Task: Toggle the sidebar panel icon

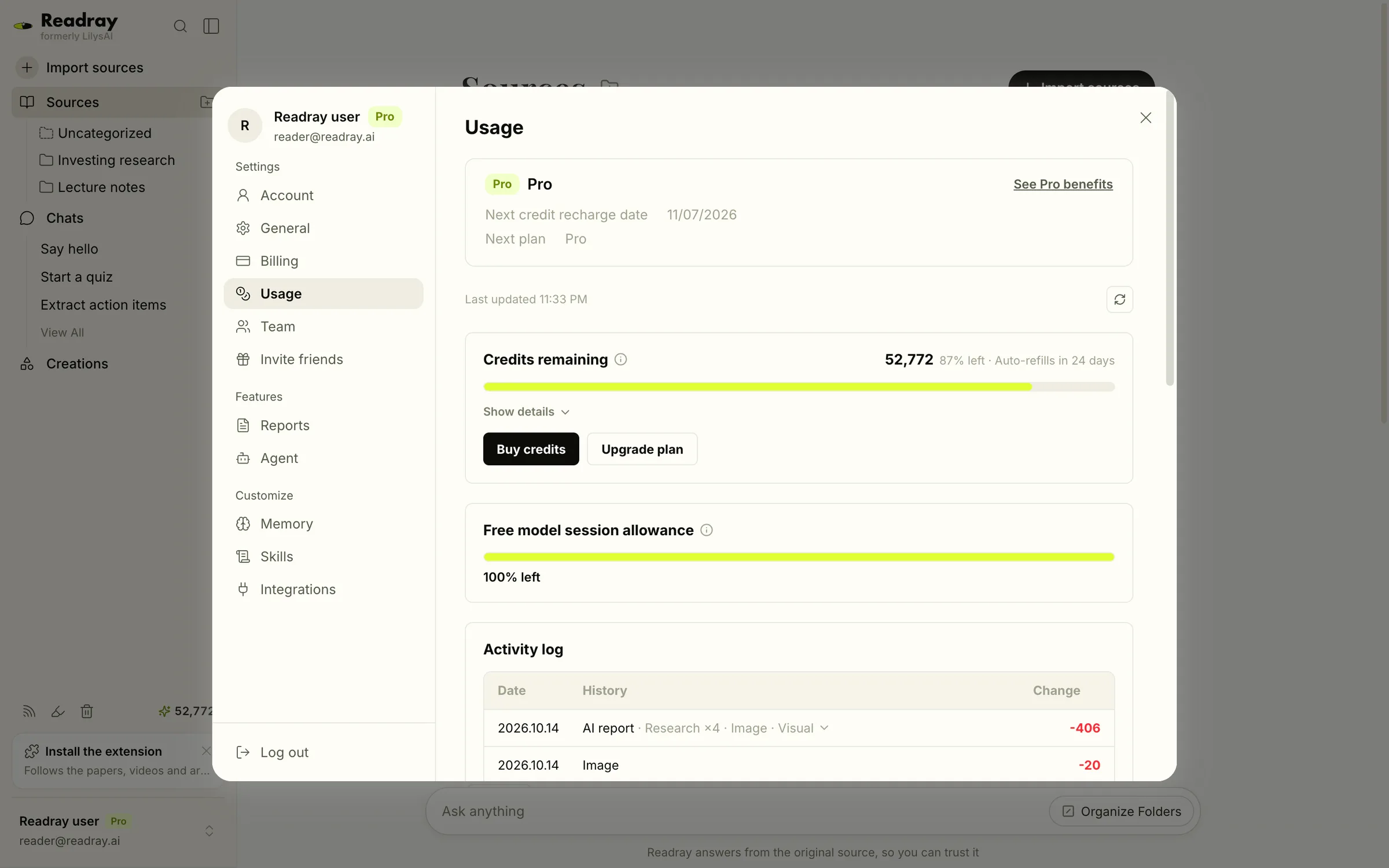Action: [x=211, y=26]
